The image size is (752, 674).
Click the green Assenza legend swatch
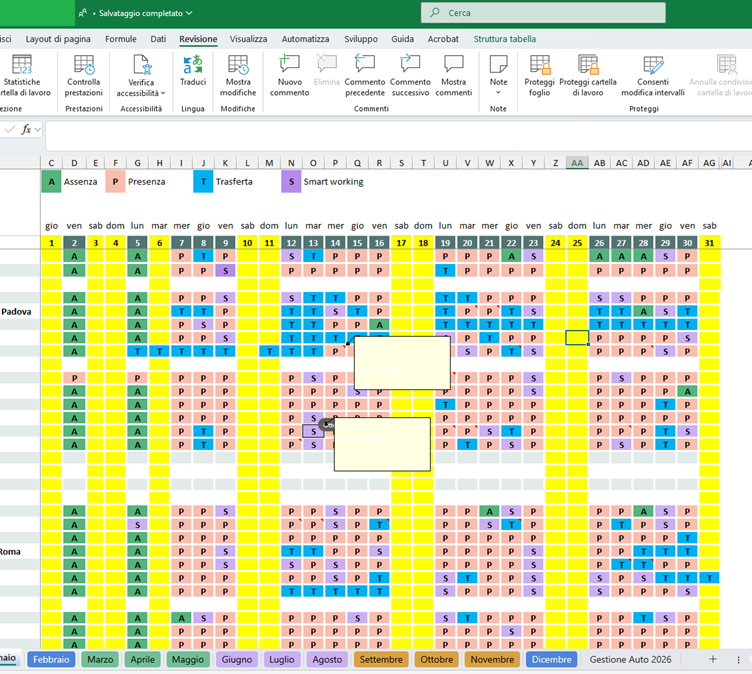tap(51, 182)
